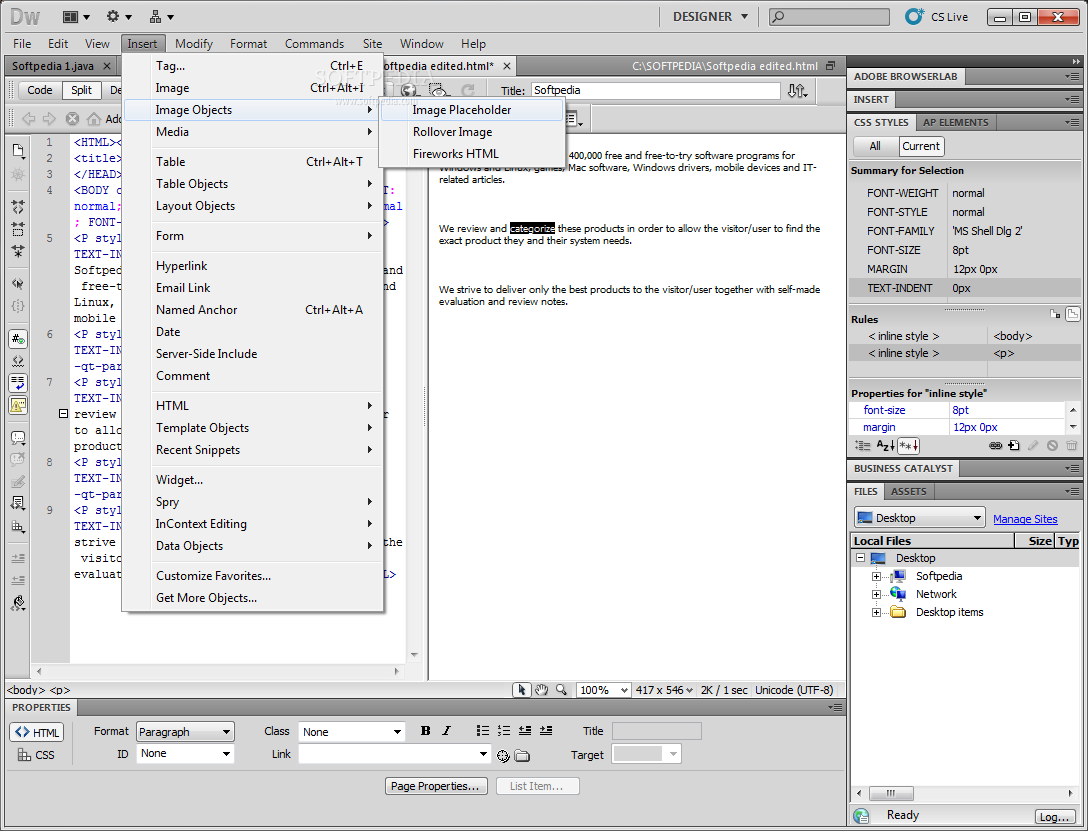Switch to the AP ELEMENTS tab
This screenshot has width=1088, height=831.
(x=955, y=122)
